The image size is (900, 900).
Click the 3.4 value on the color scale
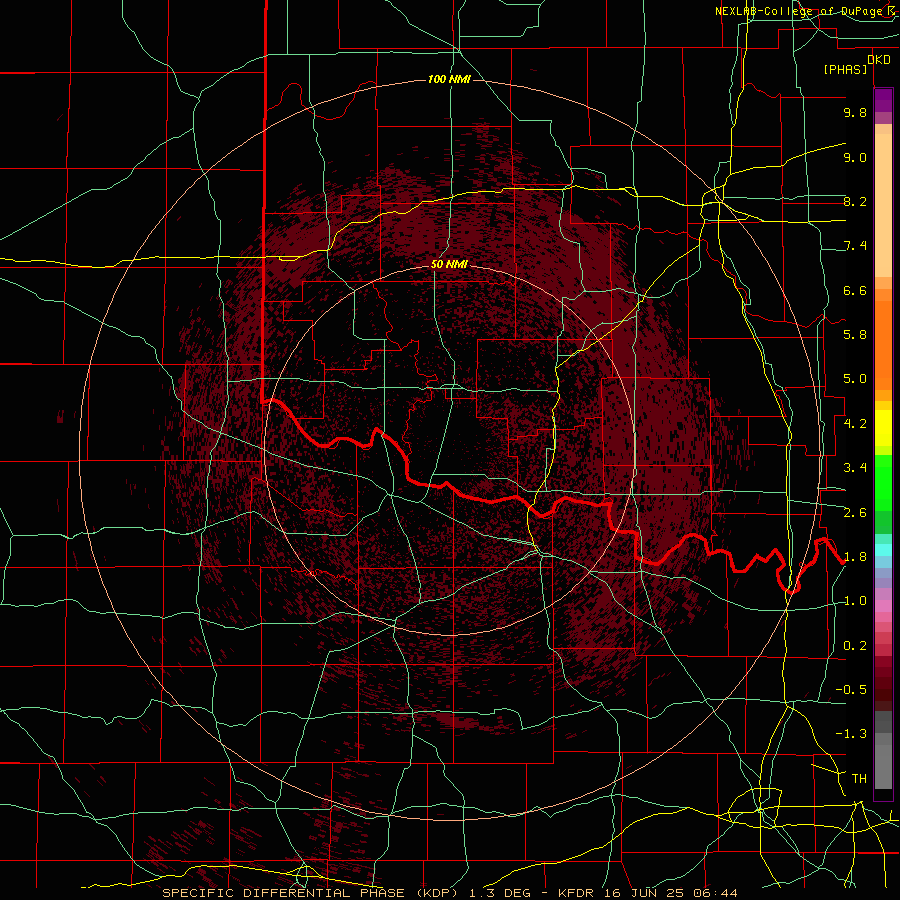click(855, 468)
